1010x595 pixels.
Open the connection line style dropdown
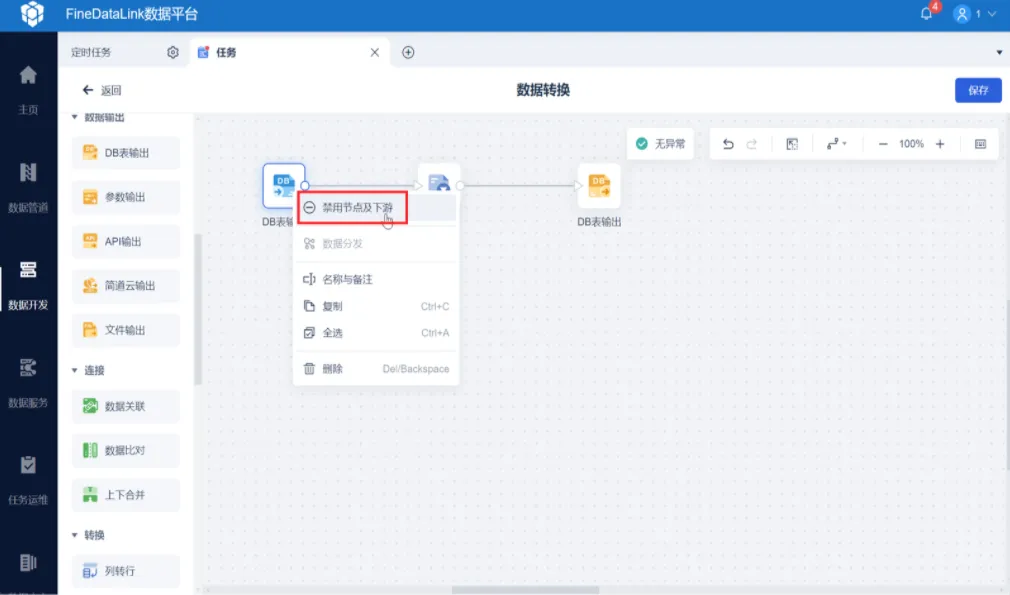tap(836, 144)
